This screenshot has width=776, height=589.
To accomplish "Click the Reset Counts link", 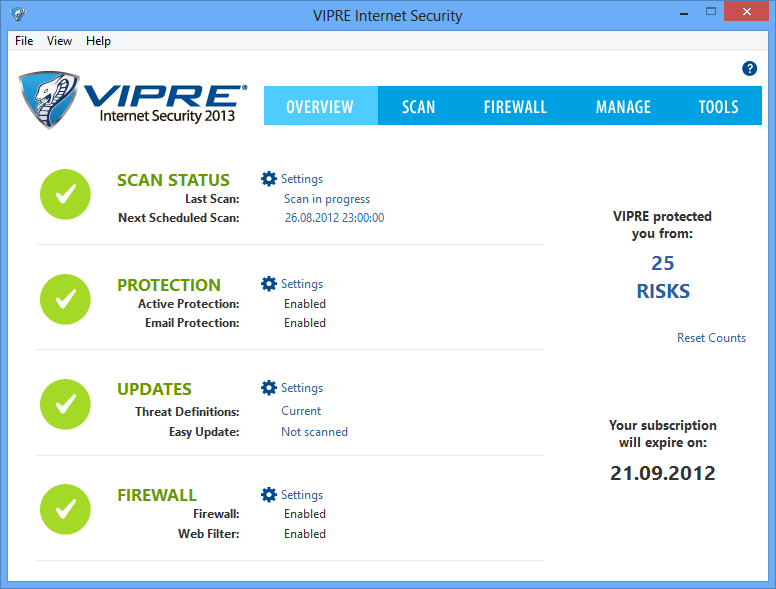I will tap(711, 338).
